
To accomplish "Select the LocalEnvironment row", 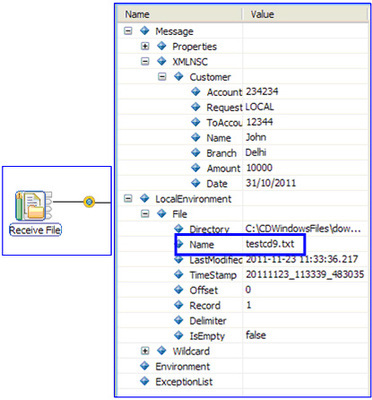I will (243, 199).
